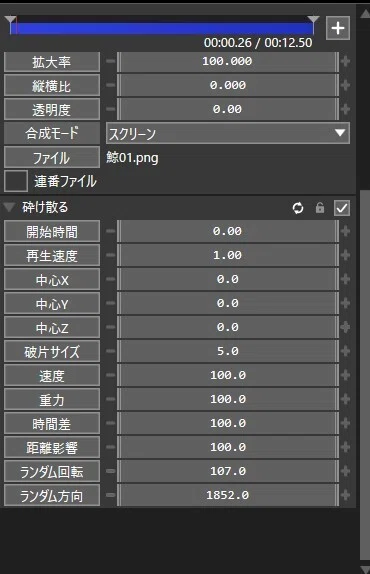The width and height of the screenshot is (370, 574).
Task: Click the 再生速度 value field 1.00
Action: point(228,255)
